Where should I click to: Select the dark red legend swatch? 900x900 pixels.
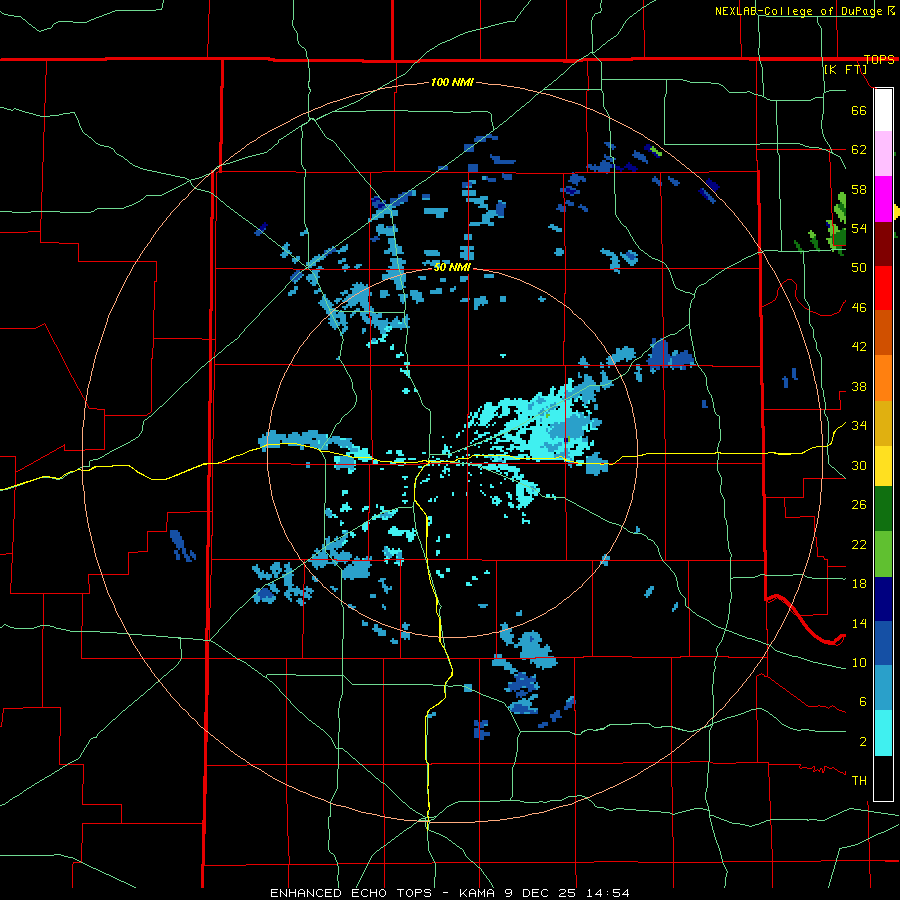[883, 245]
